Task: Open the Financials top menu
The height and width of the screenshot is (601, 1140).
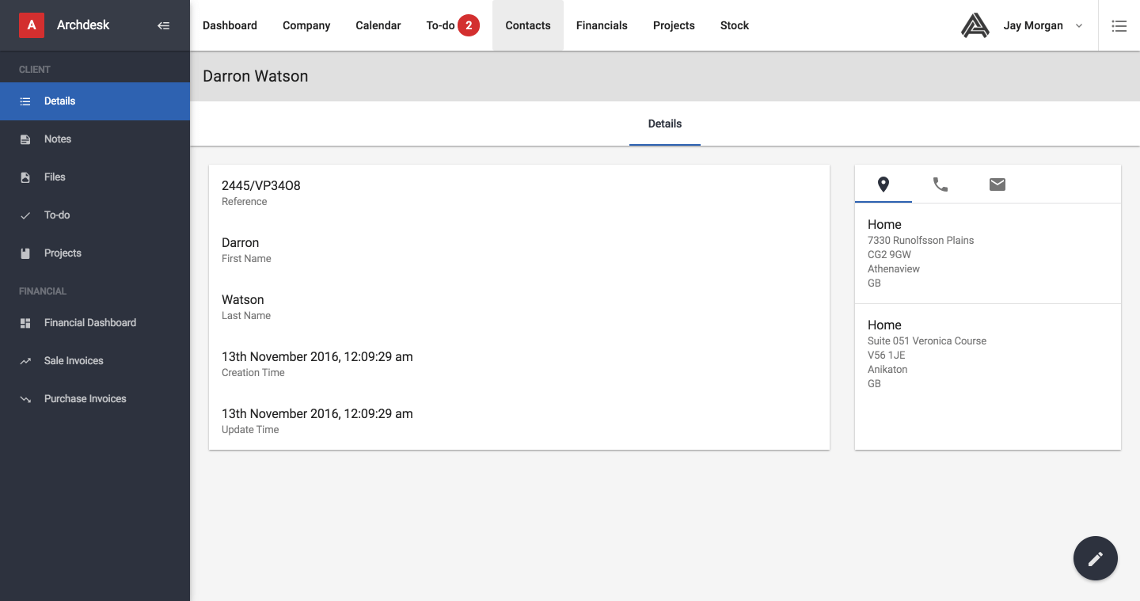Action: (601, 25)
